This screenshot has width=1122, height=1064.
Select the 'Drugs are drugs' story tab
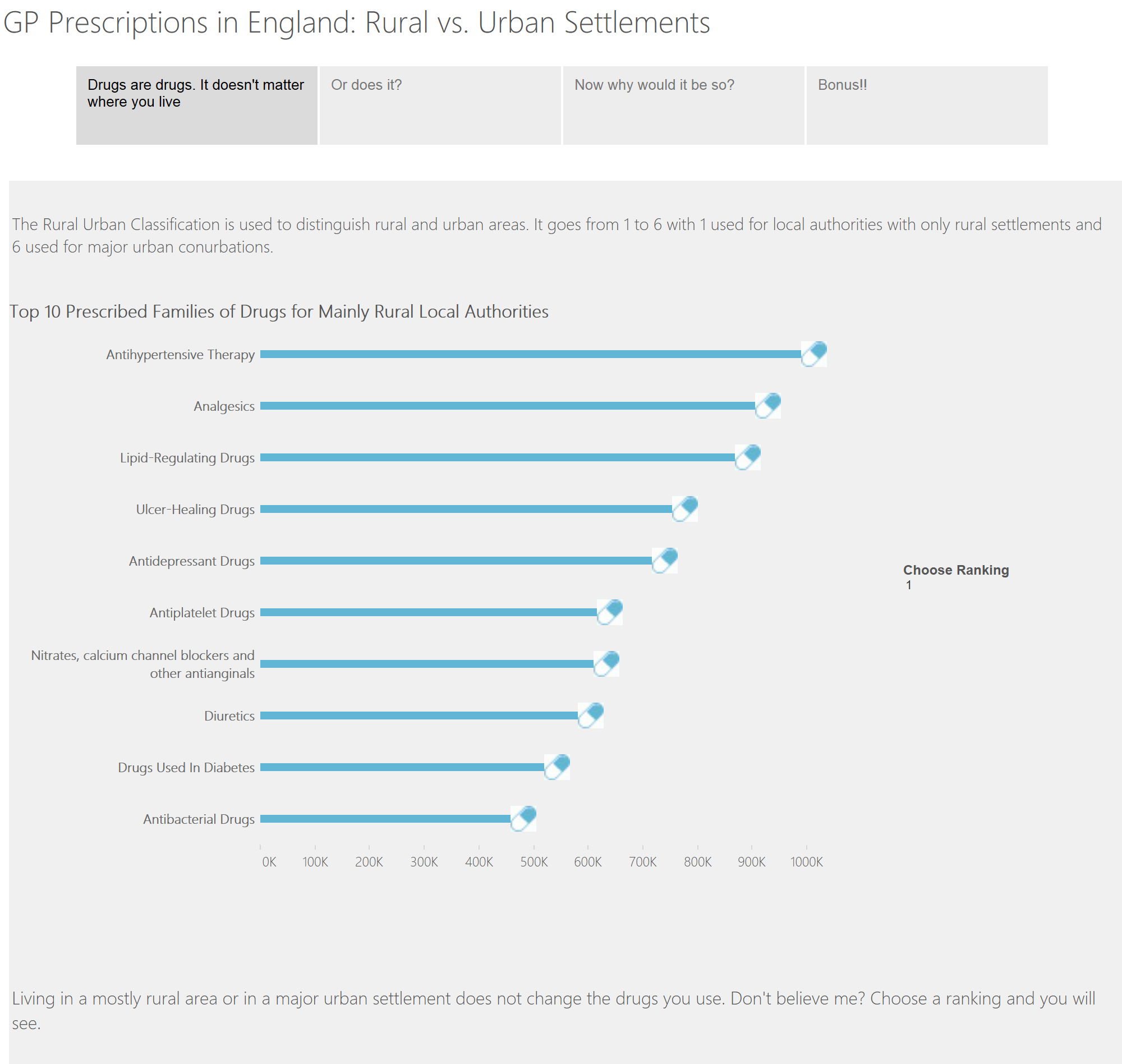(x=197, y=106)
